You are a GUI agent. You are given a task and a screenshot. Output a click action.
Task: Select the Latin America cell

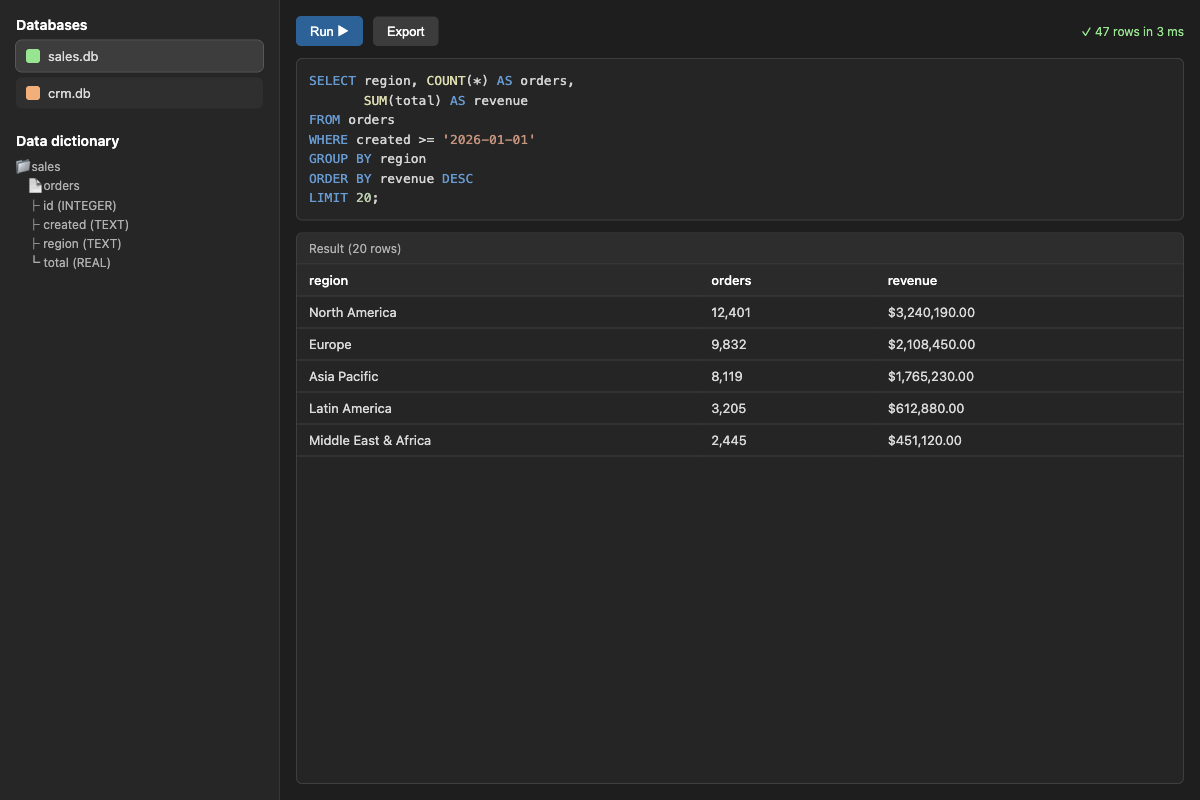click(x=350, y=408)
